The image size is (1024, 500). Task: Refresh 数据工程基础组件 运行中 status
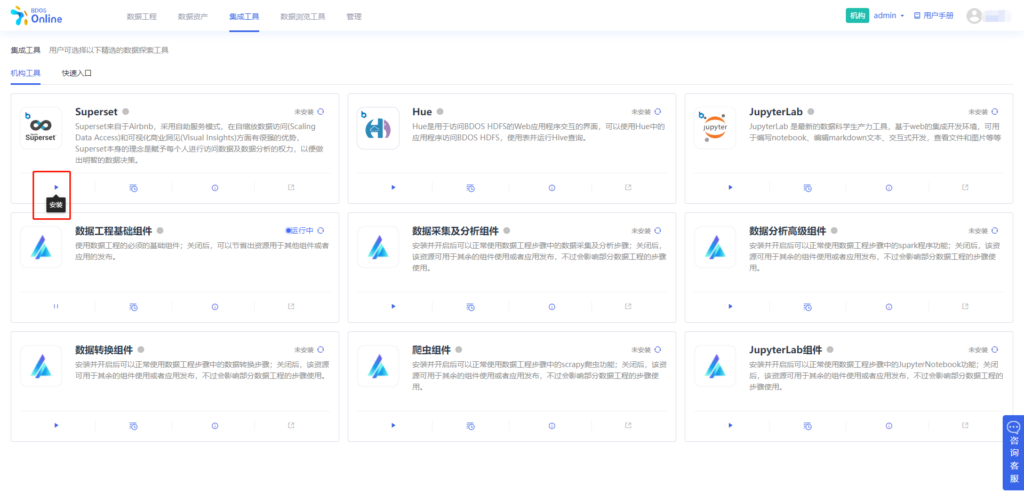point(321,230)
